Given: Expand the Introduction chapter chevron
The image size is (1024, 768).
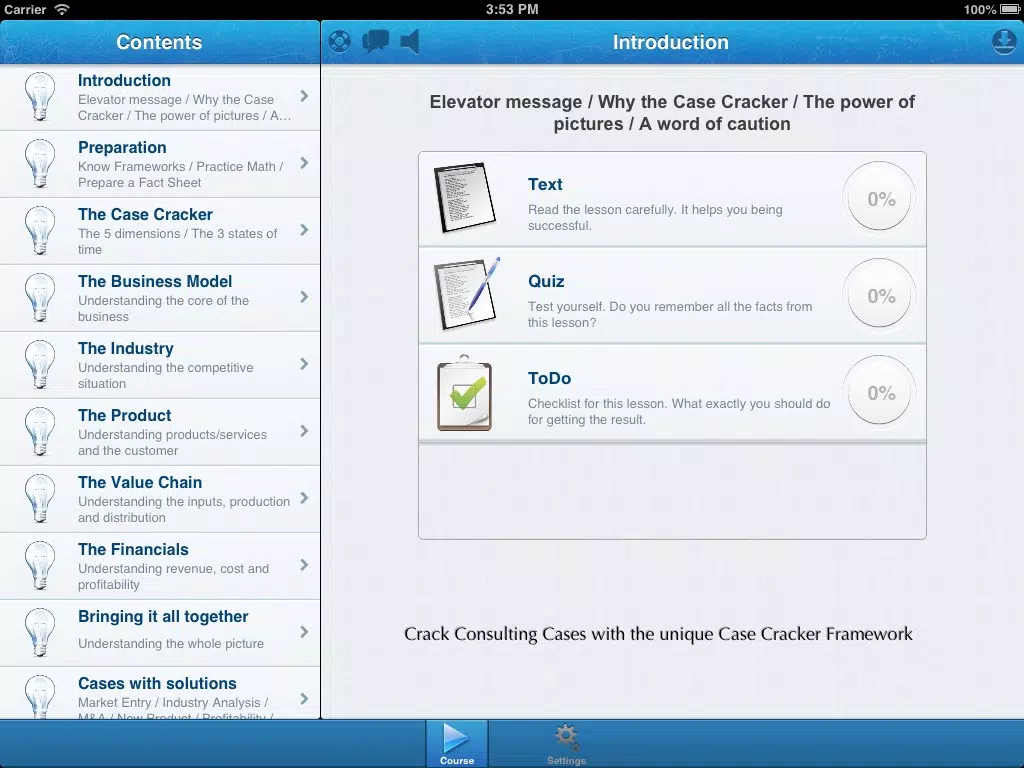Looking at the screenshot, I should (304, 96).
